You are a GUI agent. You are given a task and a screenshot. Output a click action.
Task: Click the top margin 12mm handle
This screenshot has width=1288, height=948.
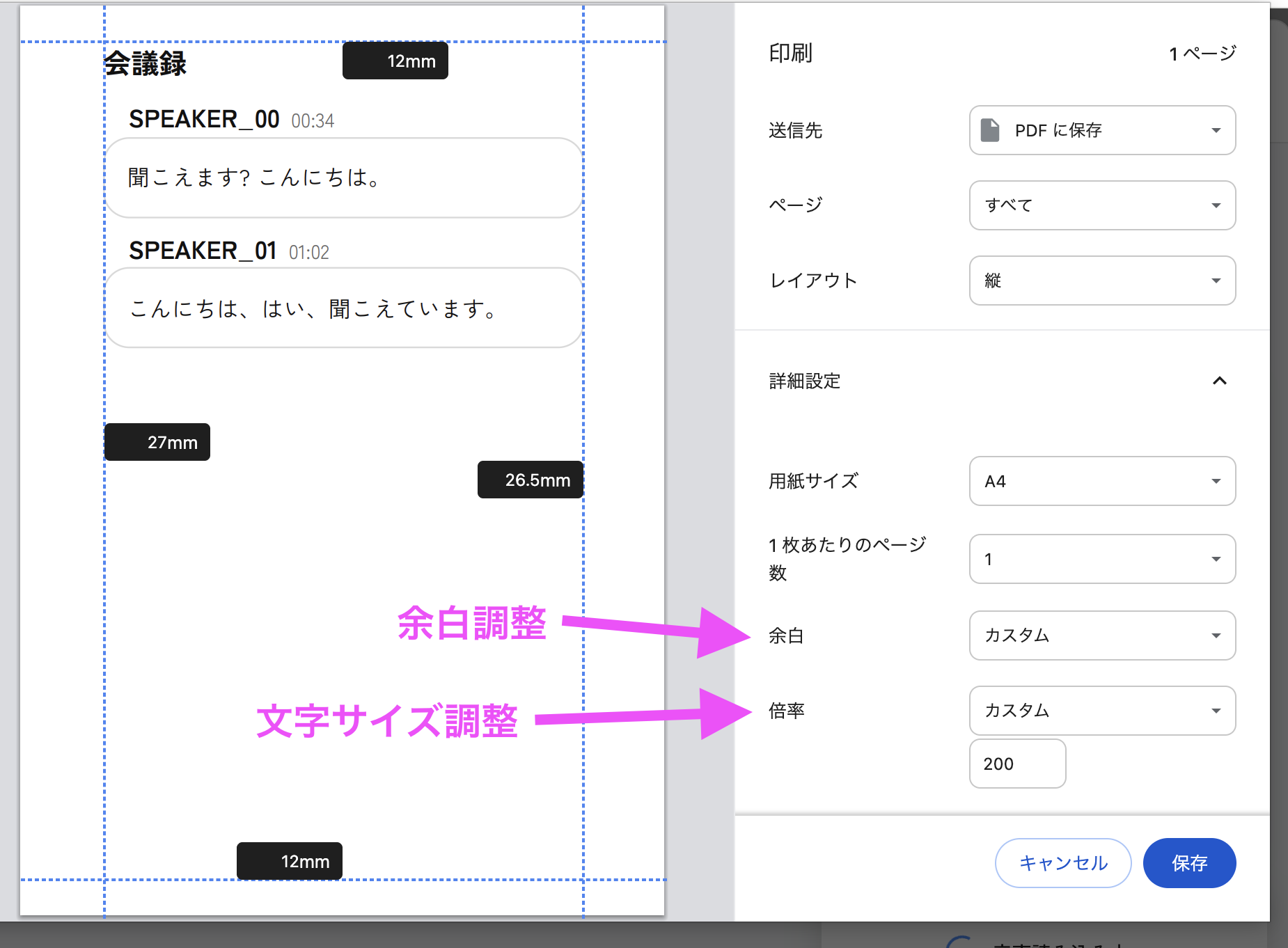point(395,61)
